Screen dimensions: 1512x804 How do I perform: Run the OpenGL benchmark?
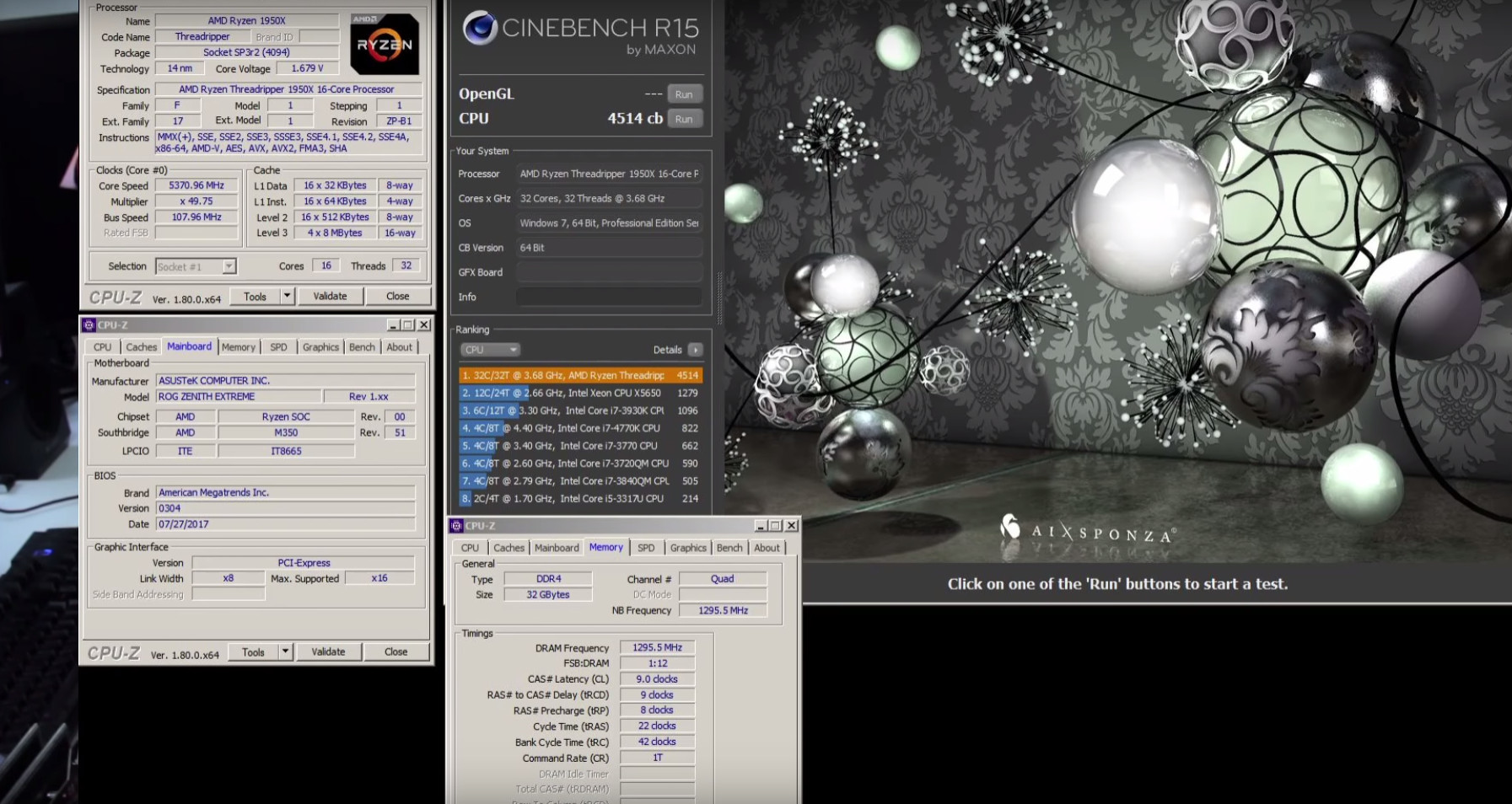(x=684, y=94)
